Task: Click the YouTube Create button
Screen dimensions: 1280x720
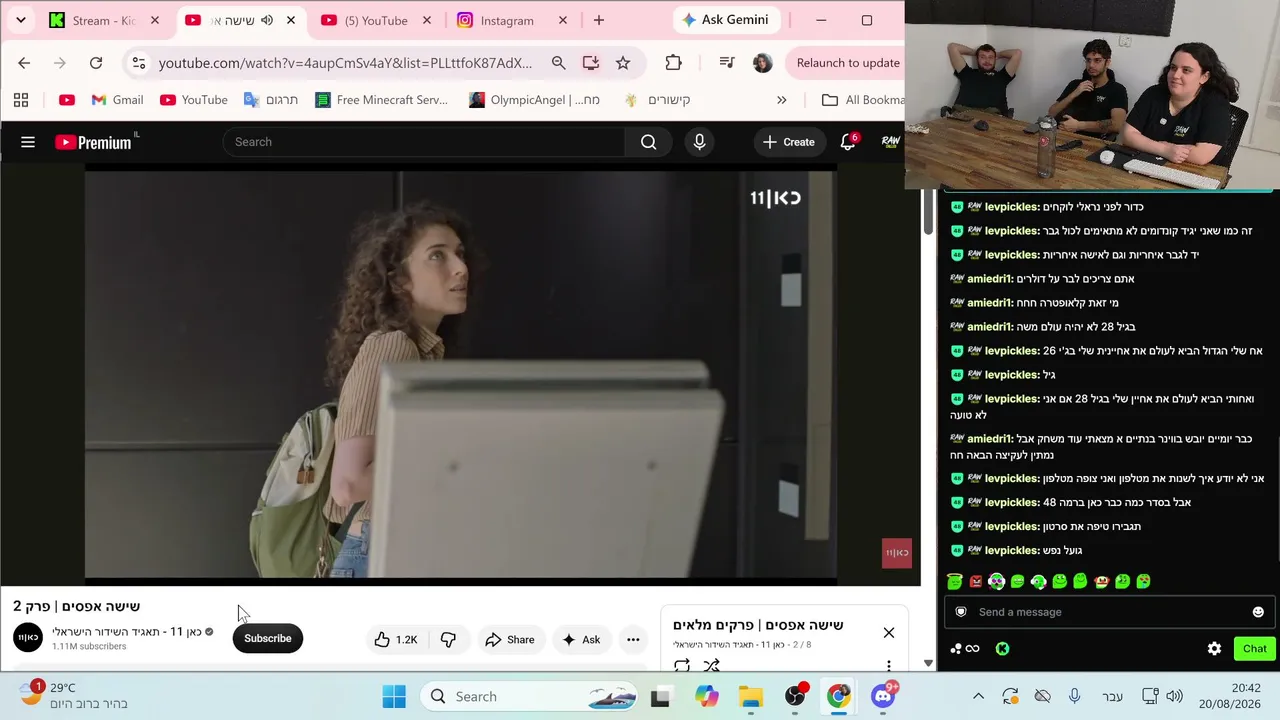Action: (x=788, y=142)
